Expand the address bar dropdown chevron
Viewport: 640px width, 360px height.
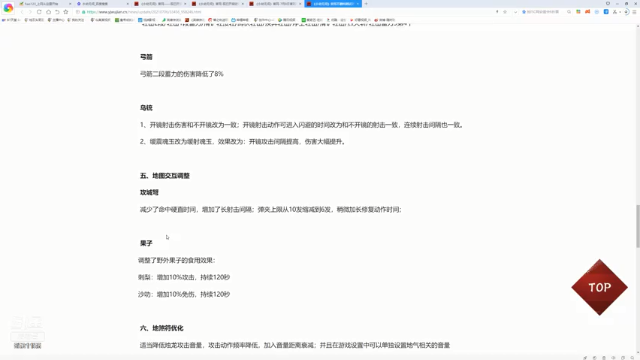(516, 12)
